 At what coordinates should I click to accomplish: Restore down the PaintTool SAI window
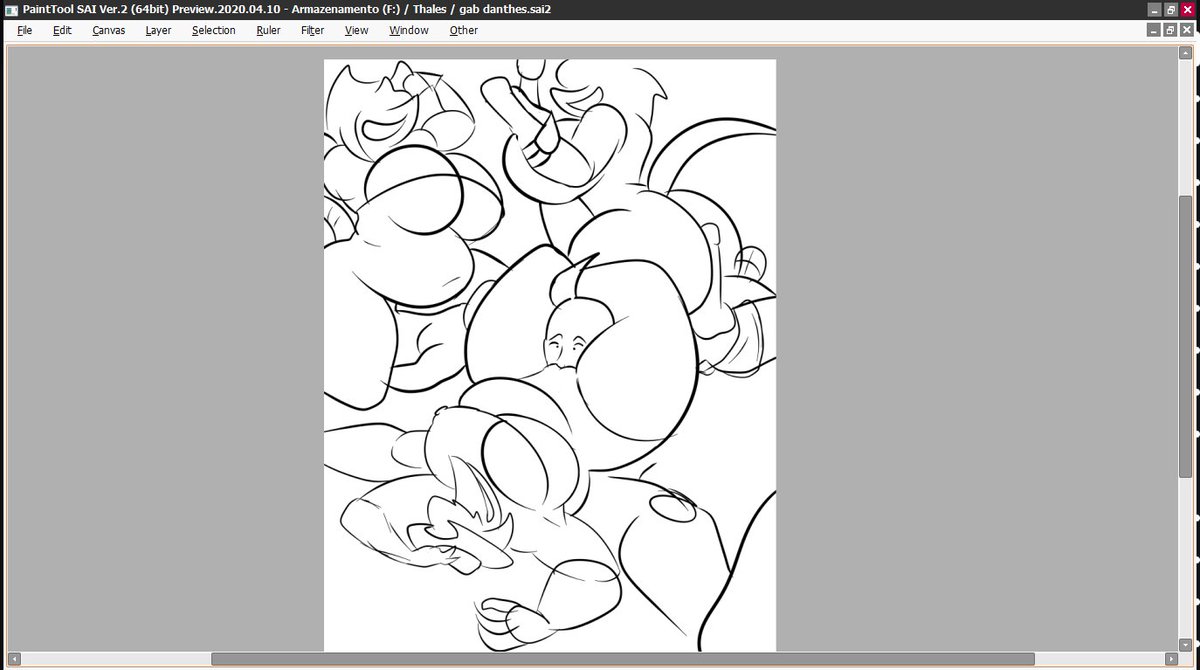[1171, 9]
